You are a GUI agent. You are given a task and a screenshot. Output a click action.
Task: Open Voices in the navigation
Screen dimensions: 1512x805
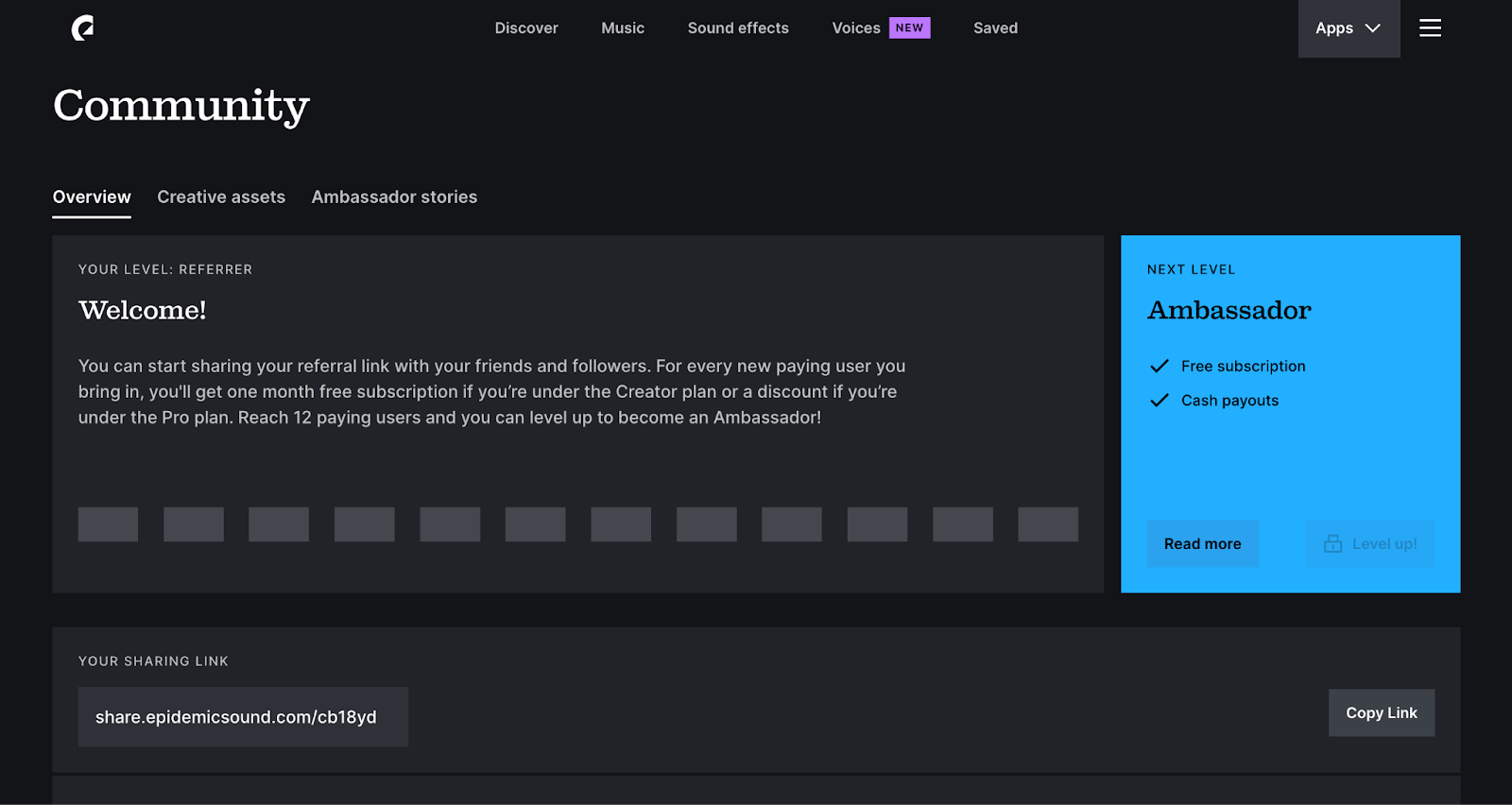click(856, 28)
